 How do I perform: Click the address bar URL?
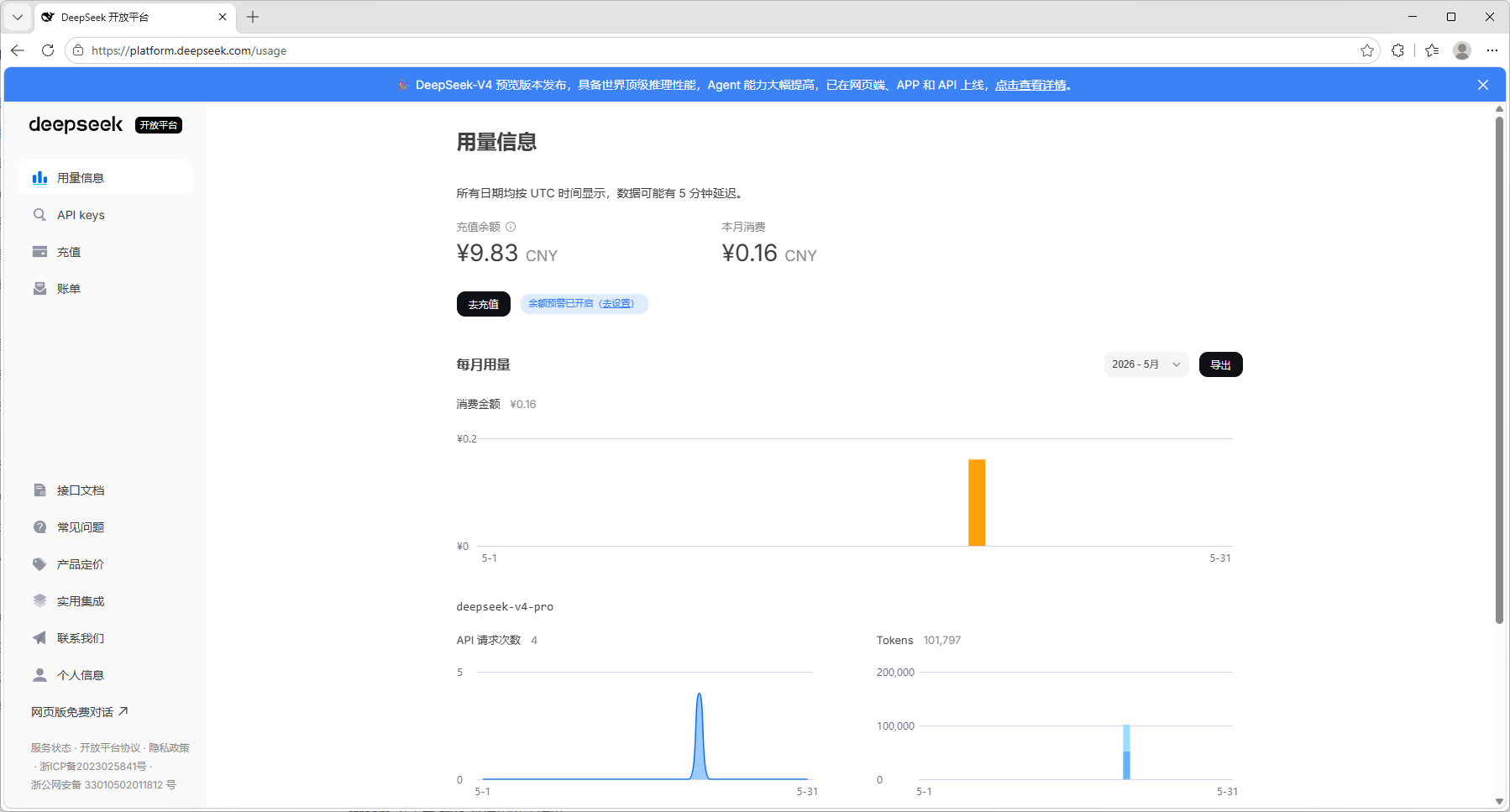pos(189,50)
